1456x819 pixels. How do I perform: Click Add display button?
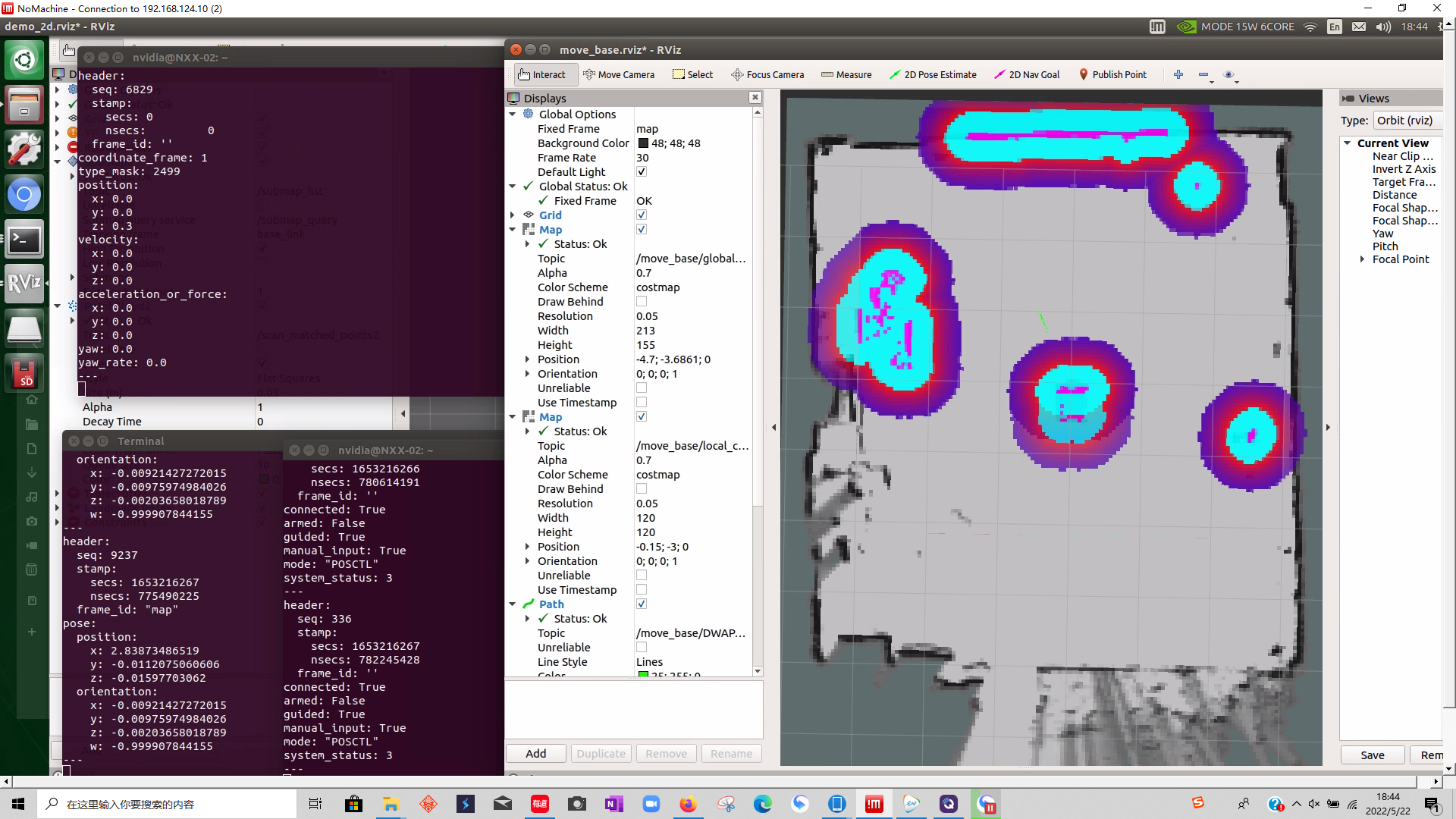536,754
